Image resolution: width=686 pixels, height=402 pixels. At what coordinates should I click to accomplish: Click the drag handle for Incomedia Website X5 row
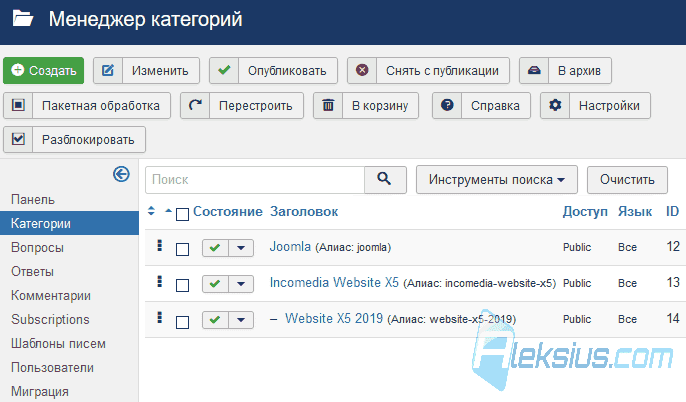pyautogui.click(x=160, y=281)
